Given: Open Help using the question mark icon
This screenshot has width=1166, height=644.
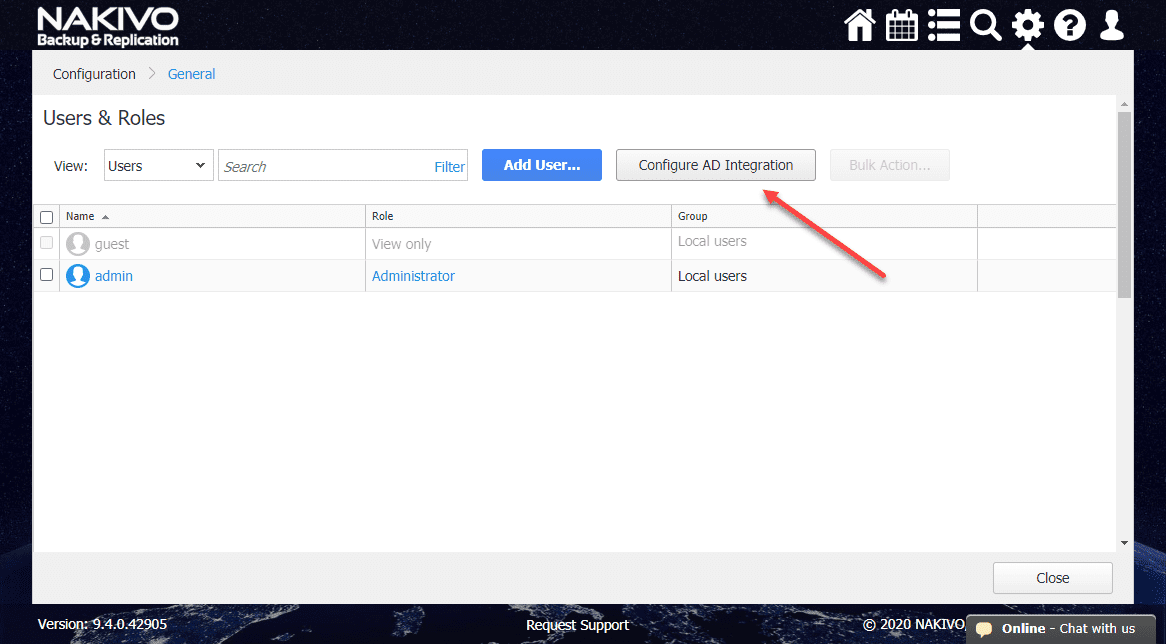Looking at the screenshot, I should (1069, 25).
